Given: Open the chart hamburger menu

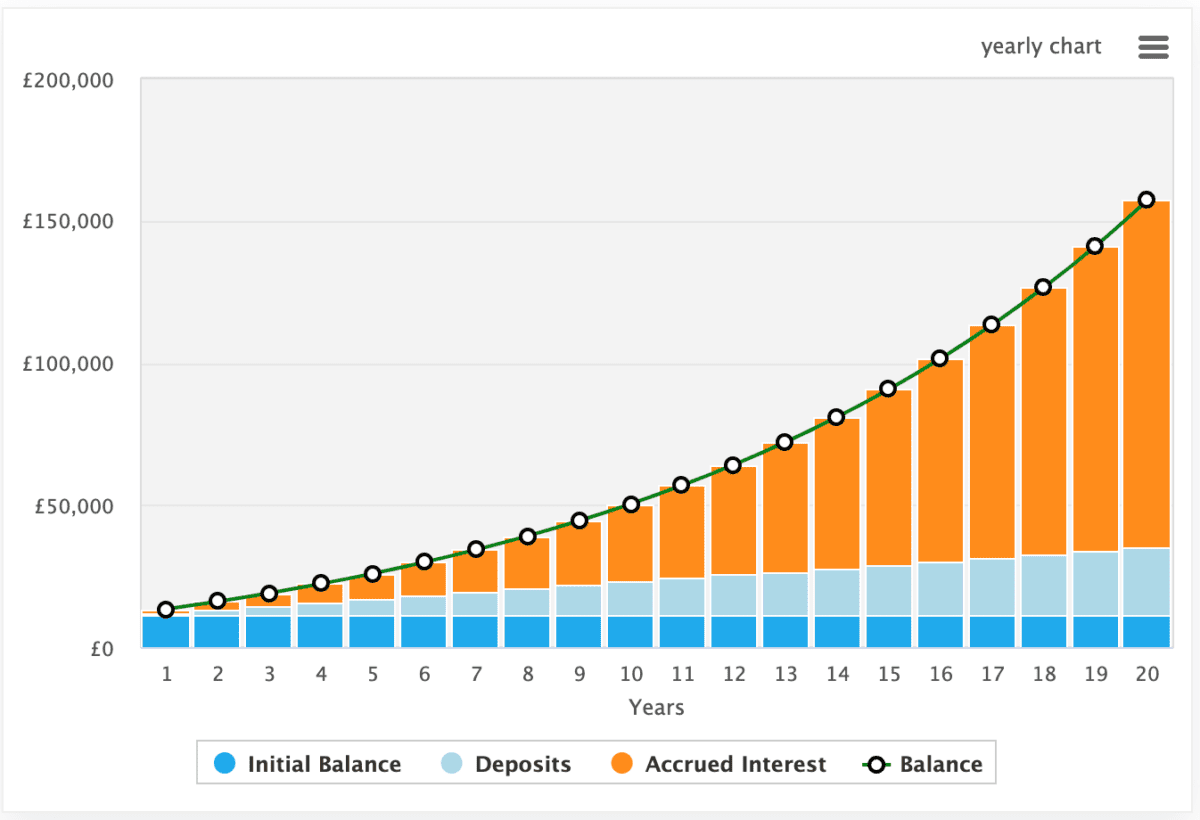Looking at the screenshot, I should click(x=1153, y=47).
